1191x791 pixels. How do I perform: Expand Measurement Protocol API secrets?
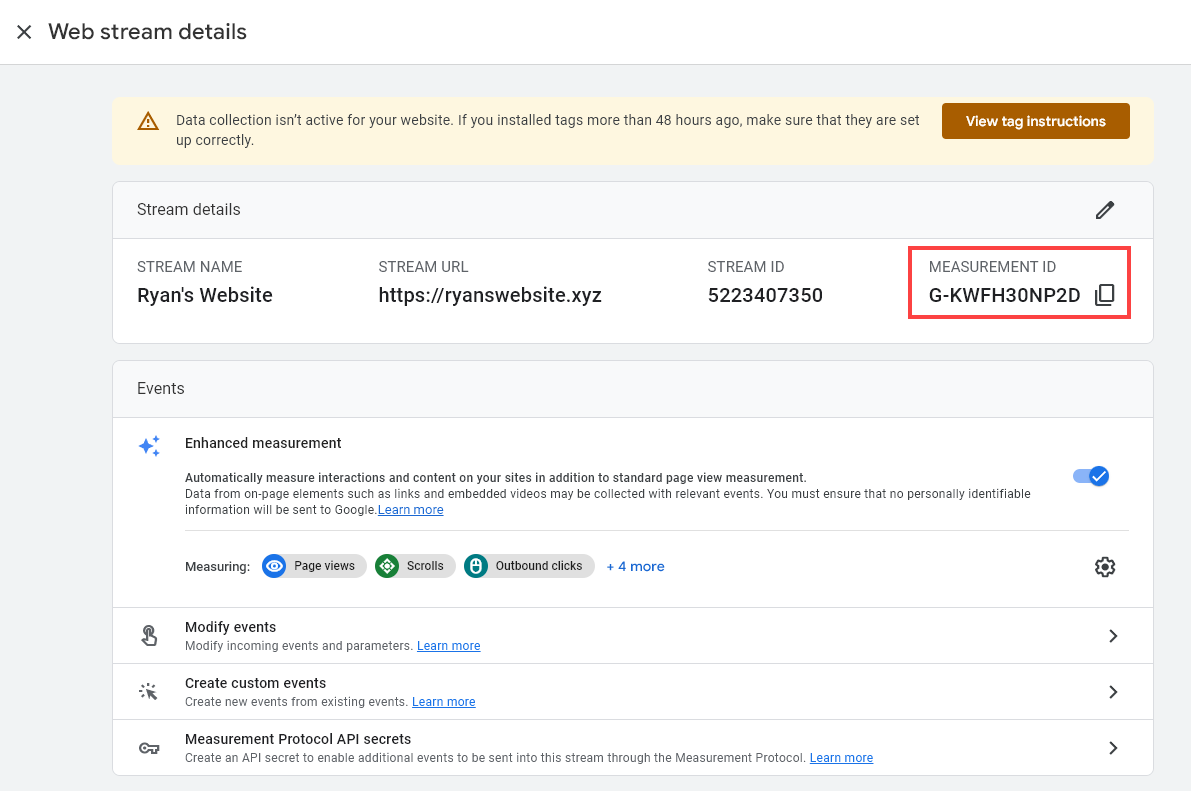tap(1113, 747)
